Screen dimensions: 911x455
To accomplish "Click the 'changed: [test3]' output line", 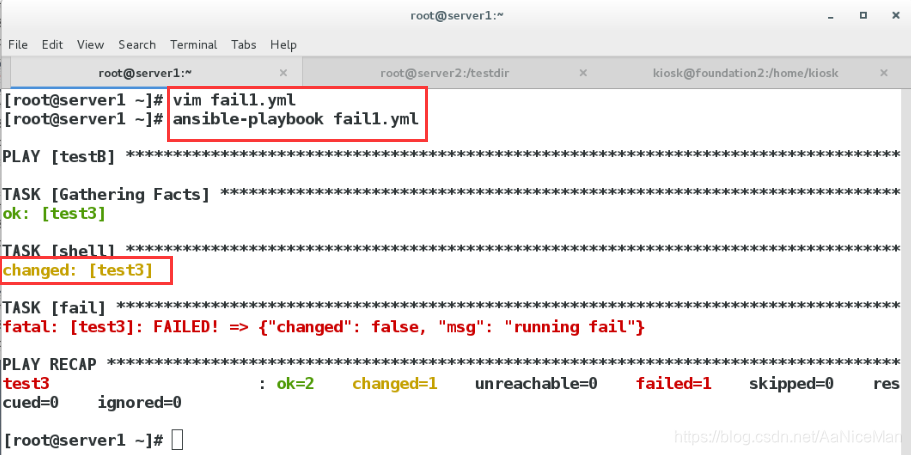I will pos(78,270).
